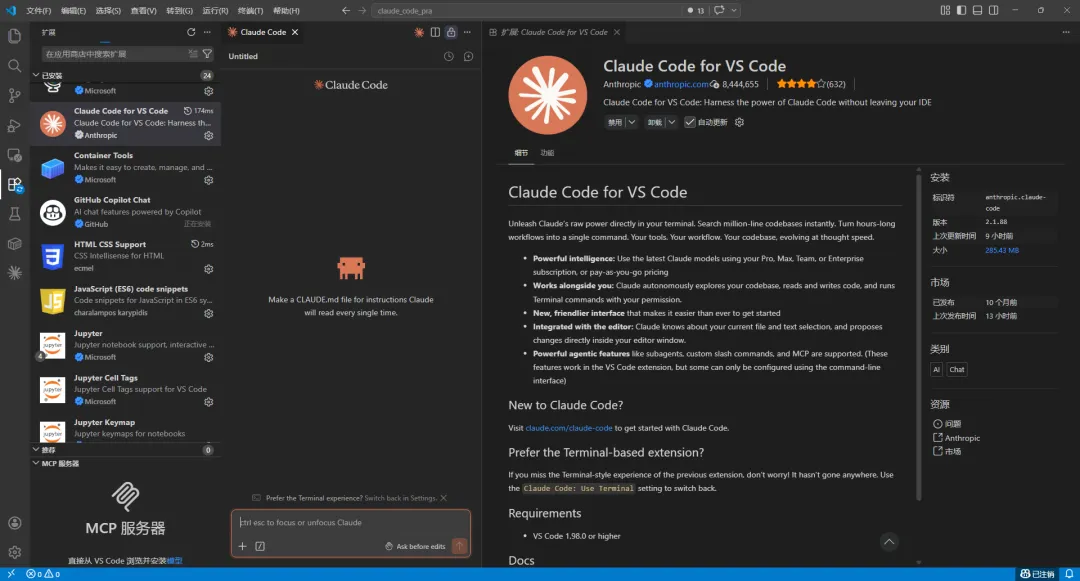1080x581 pixels.
Task: Open extensions panel more actions menu
Action: pyautogui.click(x=207, y=32)
